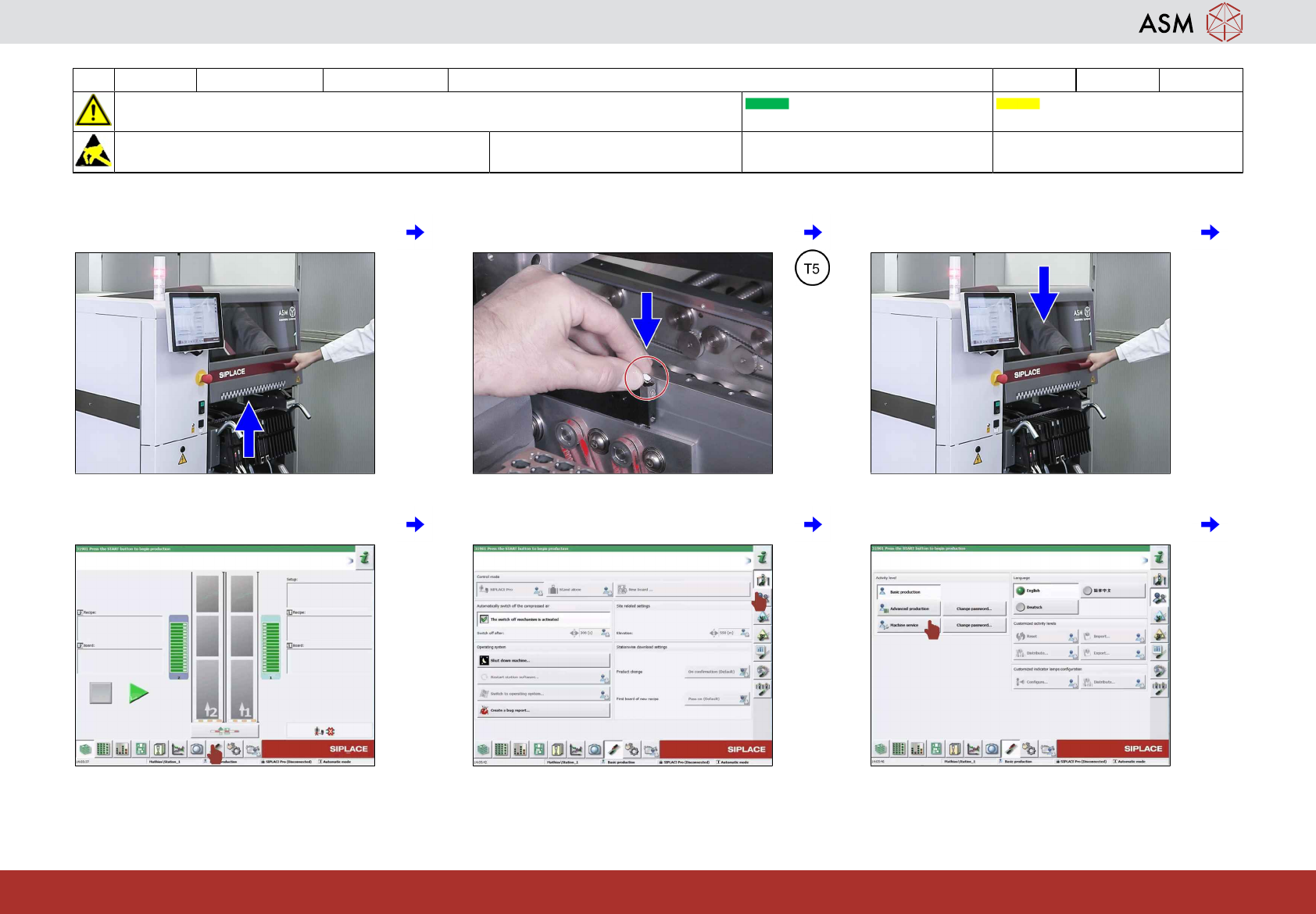
Task: Select the English language option
Action: (1046, 591)
